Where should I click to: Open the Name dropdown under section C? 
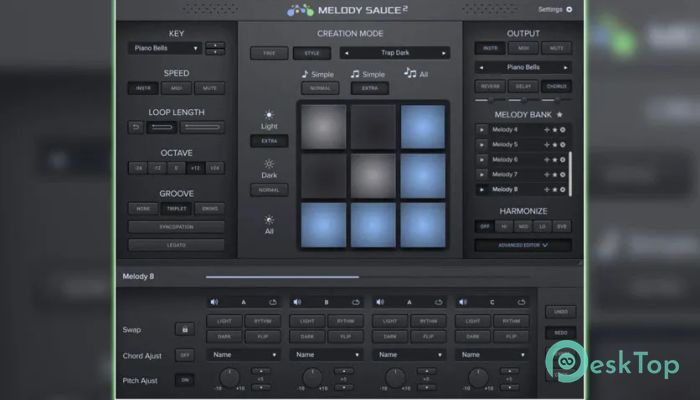tap(492, 355)
